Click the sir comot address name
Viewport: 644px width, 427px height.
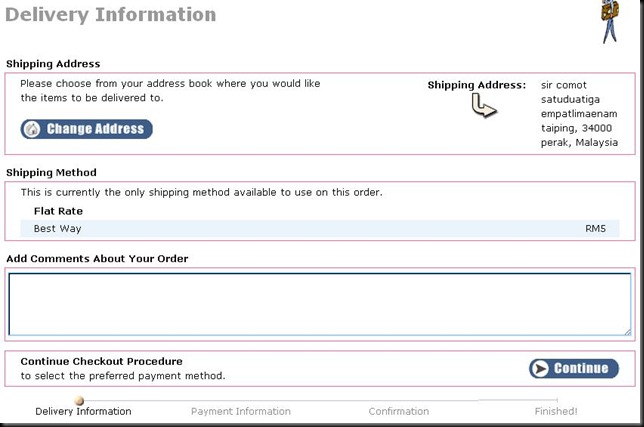point(564,85)
